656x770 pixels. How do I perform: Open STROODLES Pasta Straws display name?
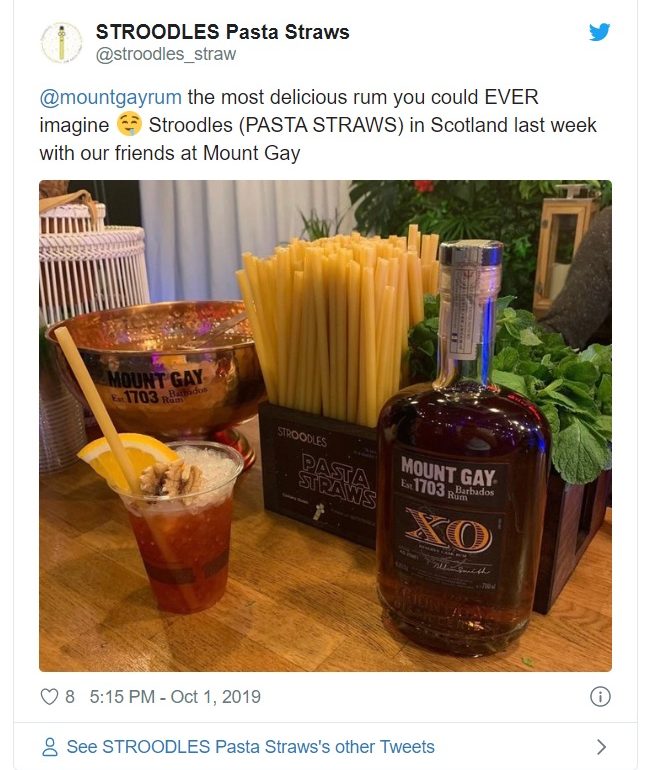pos(222,32)
